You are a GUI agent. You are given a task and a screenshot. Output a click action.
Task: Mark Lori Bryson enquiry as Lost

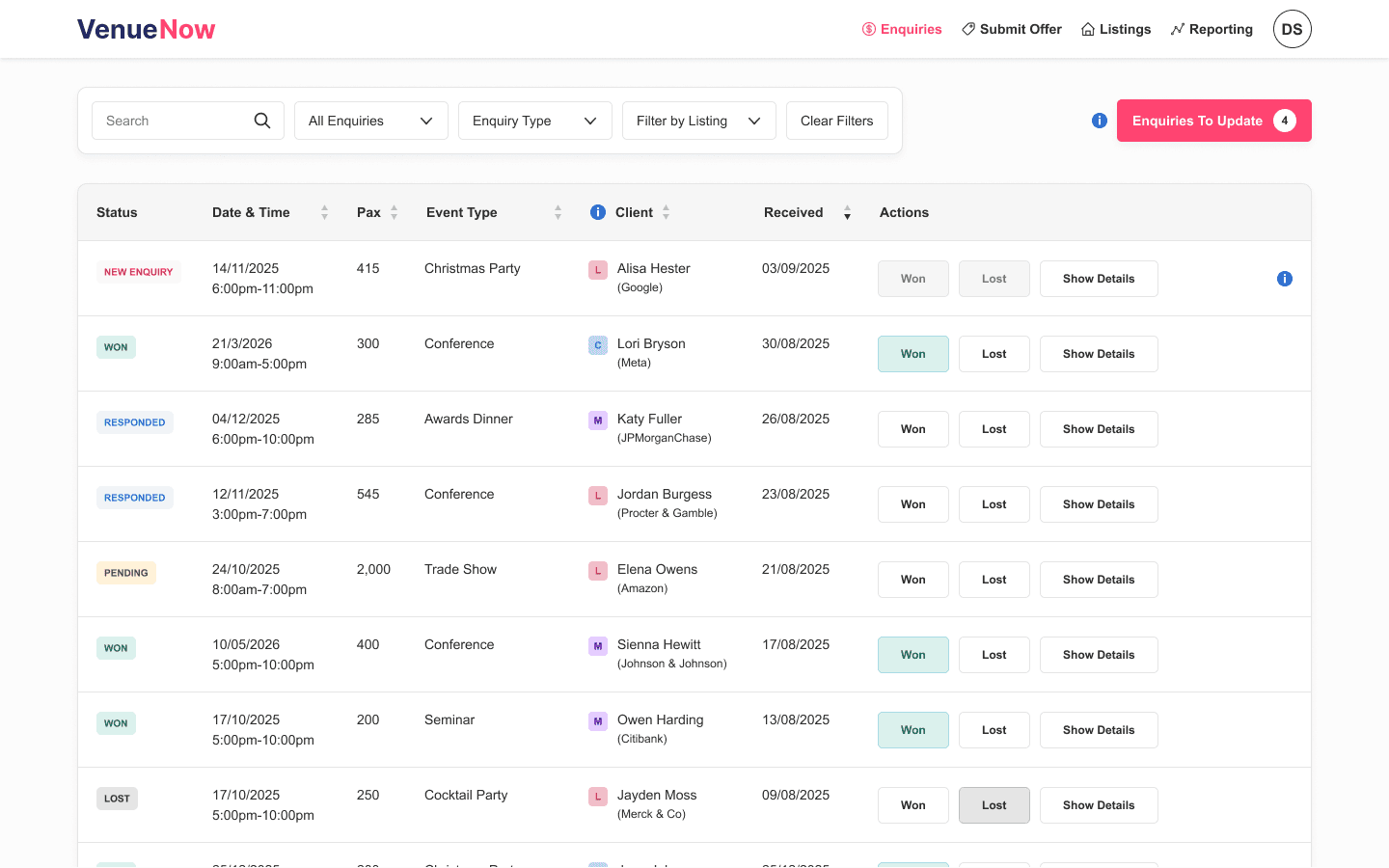point(994,354)
